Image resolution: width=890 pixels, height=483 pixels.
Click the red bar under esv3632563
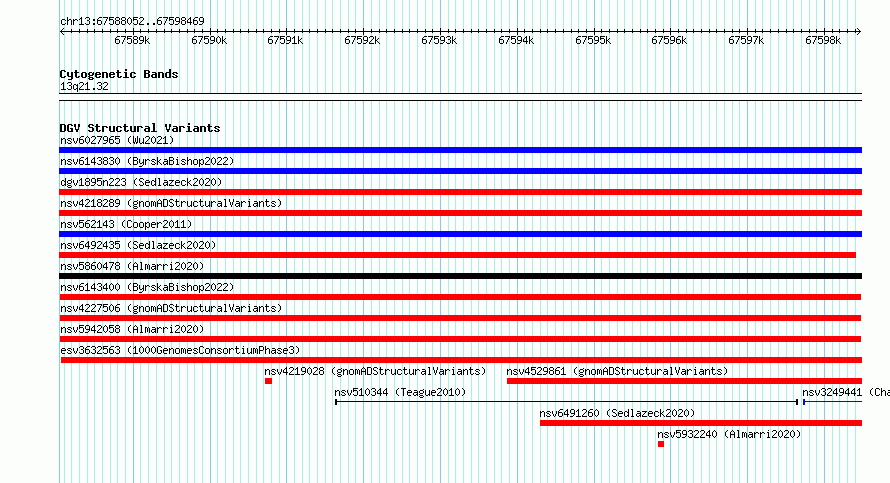point(461,360)
